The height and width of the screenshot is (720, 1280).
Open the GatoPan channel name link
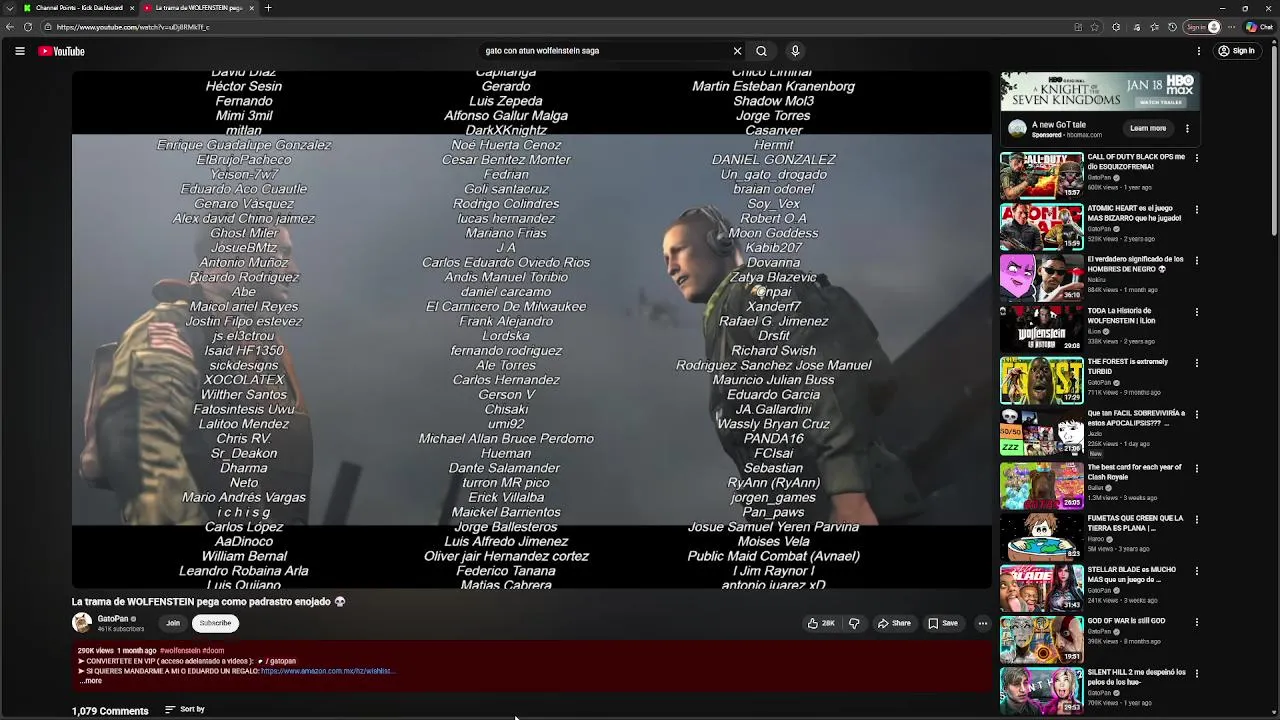coord(113,619)
